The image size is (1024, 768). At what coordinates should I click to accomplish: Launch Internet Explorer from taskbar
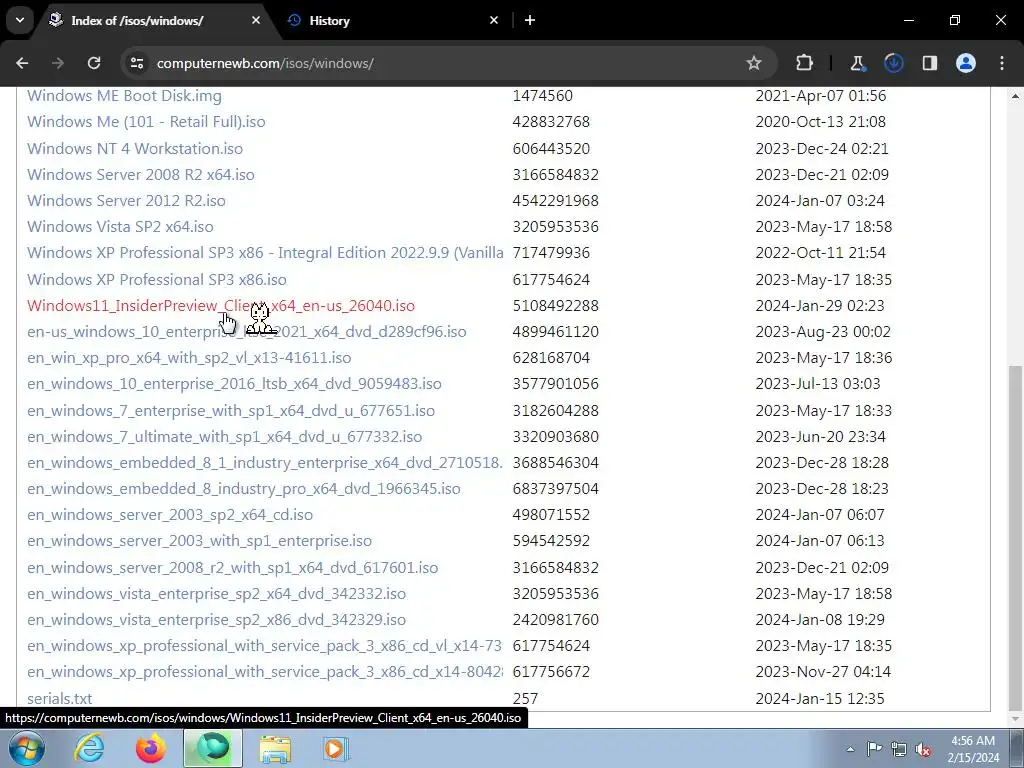(x=89, y=748)
